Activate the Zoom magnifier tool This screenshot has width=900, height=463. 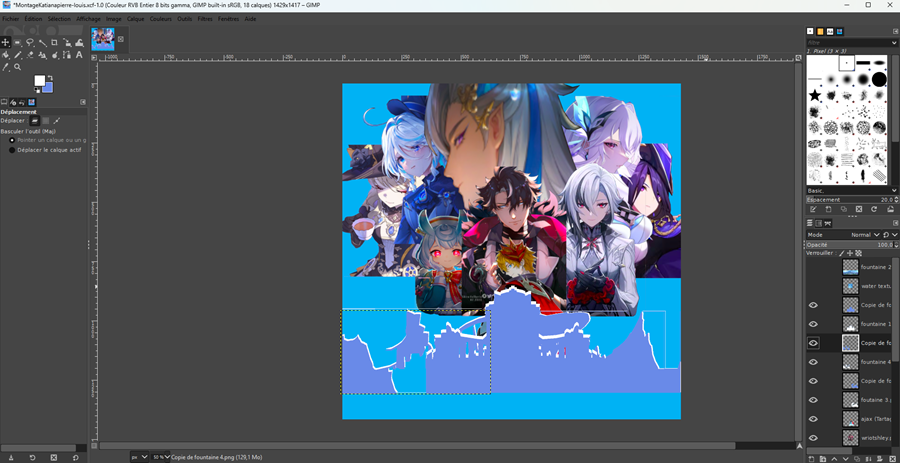(17, 67)
